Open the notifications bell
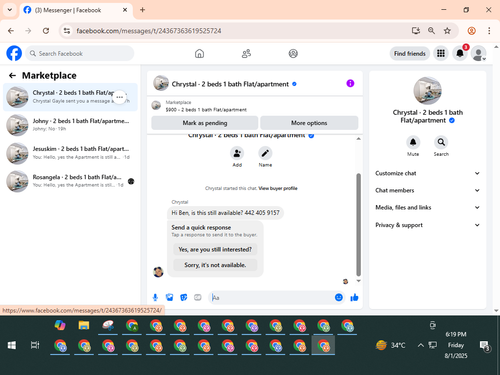Viewport: 500px width, 375px height. click(460, 53)
